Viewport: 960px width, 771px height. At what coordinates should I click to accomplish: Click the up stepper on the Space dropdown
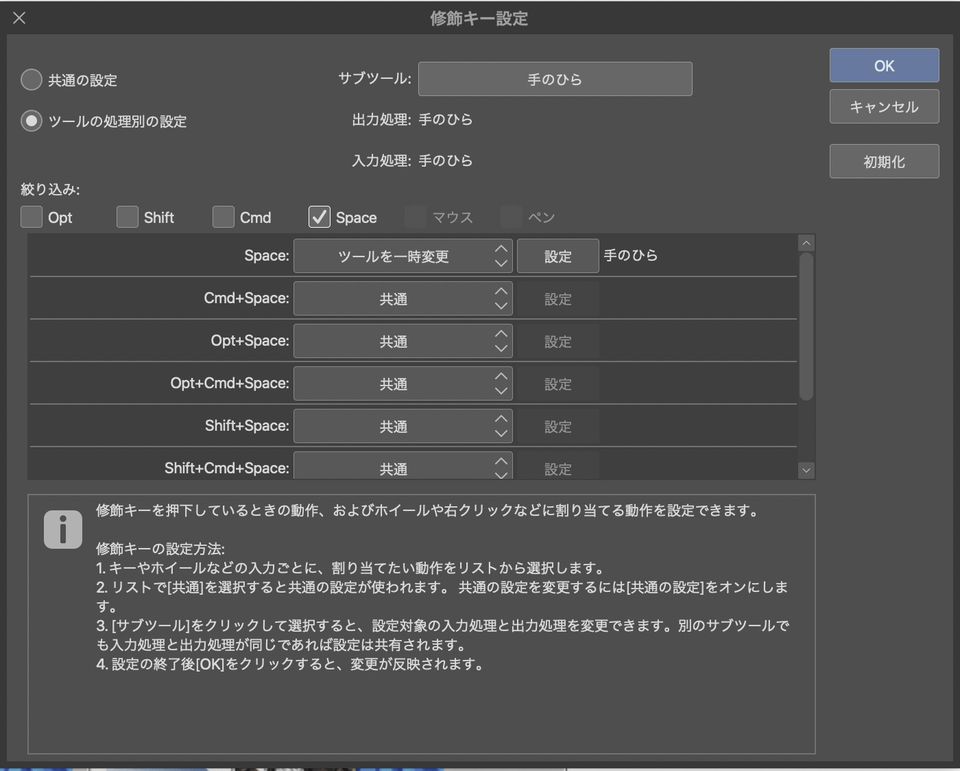pos(503,250)
